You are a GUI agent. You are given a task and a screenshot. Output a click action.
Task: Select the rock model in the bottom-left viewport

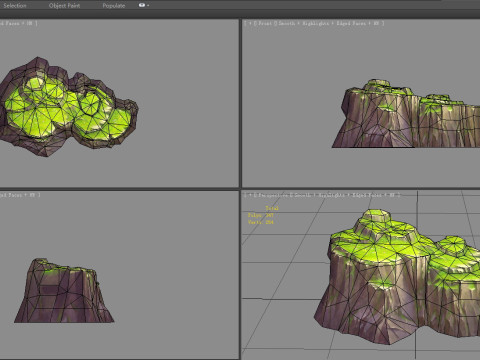(63, 292)
